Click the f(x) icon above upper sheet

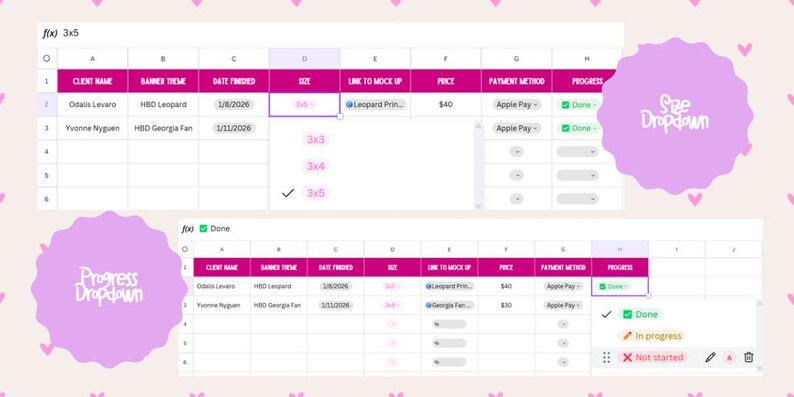pos(50,33)
